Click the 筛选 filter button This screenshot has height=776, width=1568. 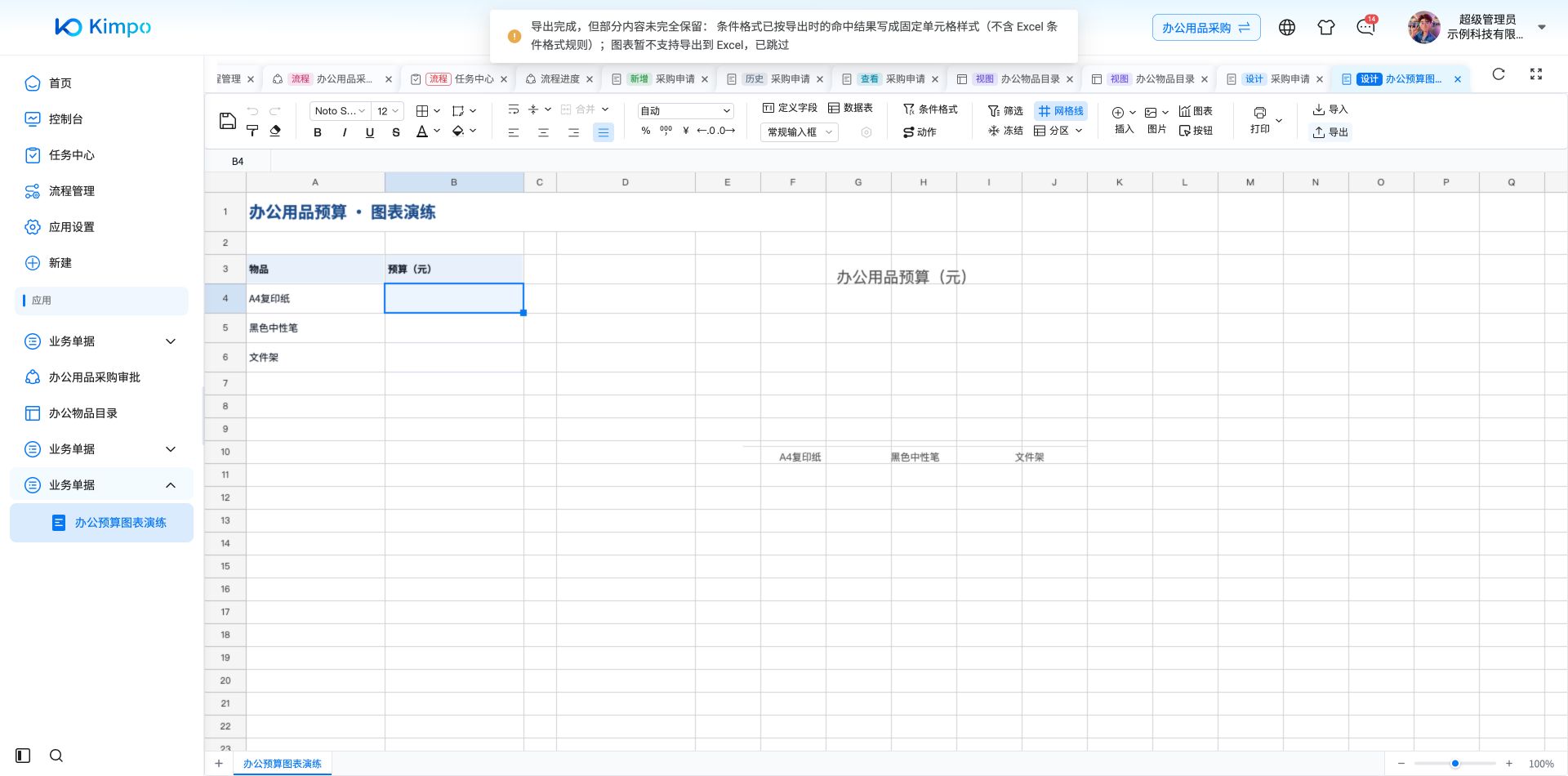[1005, 111]
